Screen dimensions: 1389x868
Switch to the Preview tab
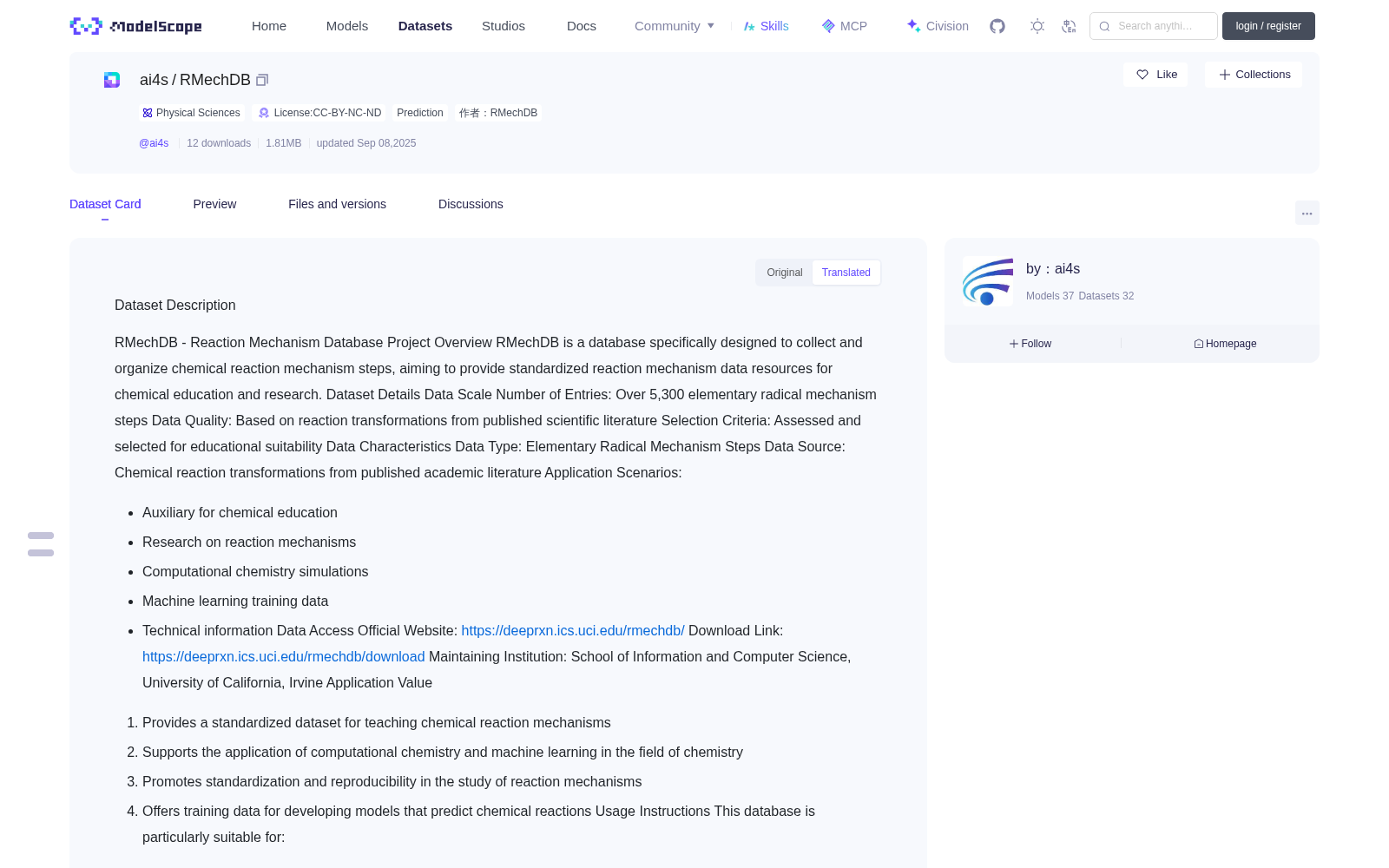pos(214,204)
